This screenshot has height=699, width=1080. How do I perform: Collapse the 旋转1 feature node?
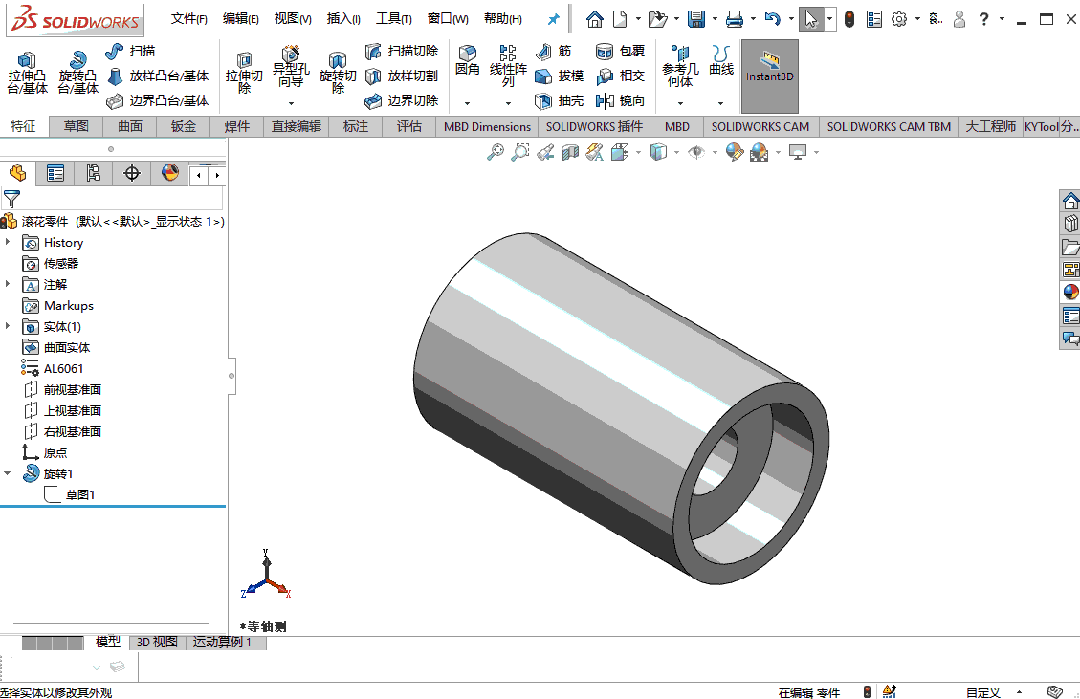(x=8, y=474)
